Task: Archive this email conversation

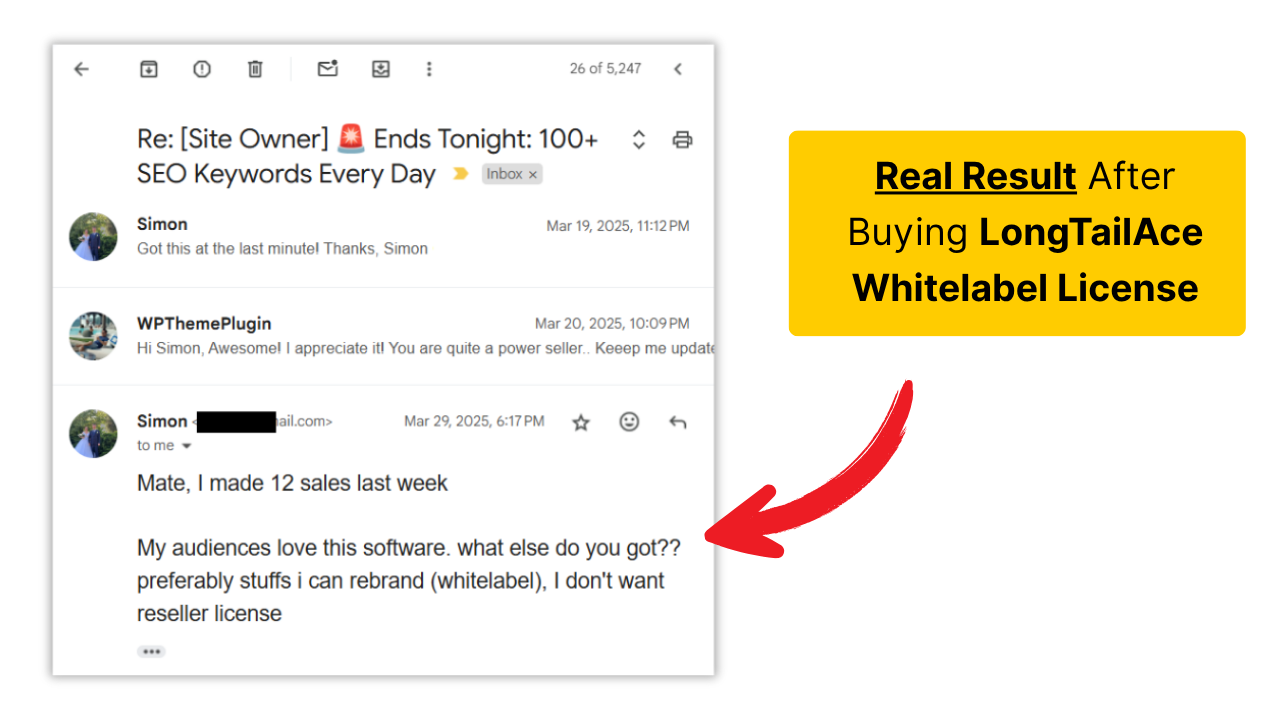Action: click(x=148, y=69)
